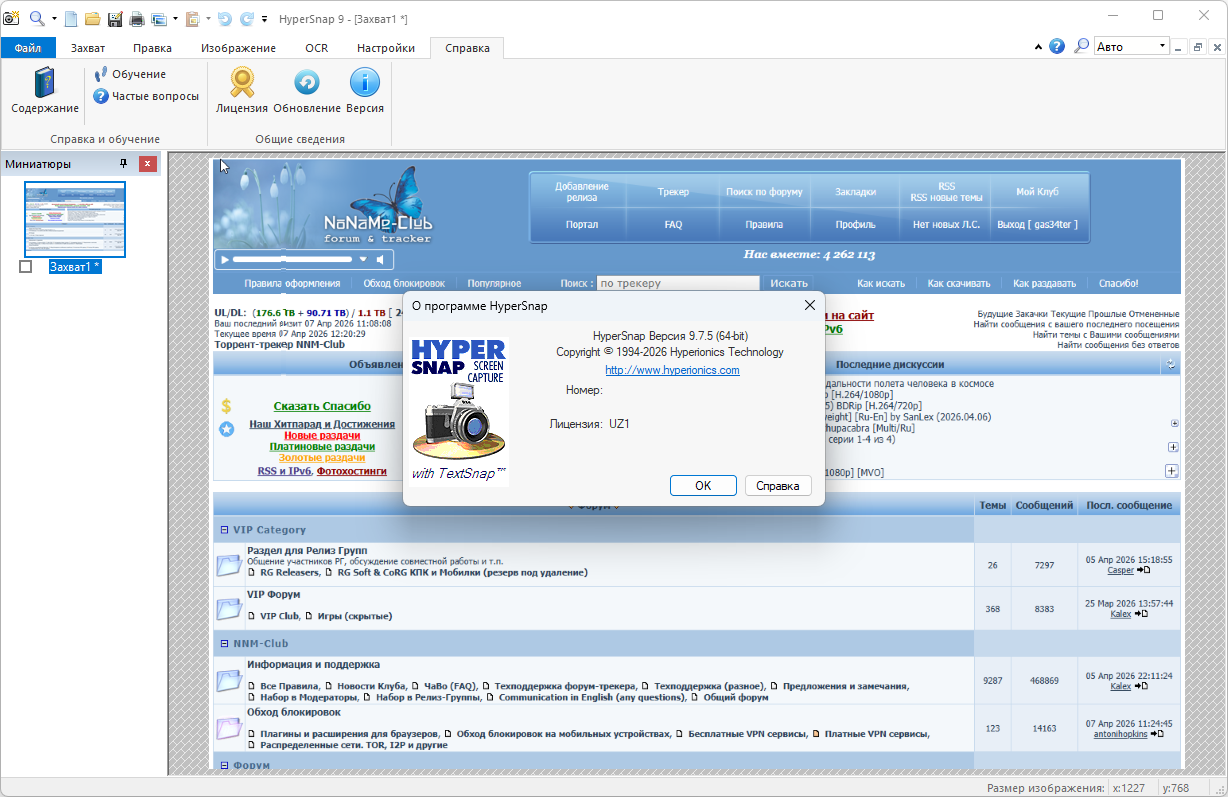This screenshot has height=797, width=1228.
Task: Close the Захват1 document window
Action: (1215, 47)
